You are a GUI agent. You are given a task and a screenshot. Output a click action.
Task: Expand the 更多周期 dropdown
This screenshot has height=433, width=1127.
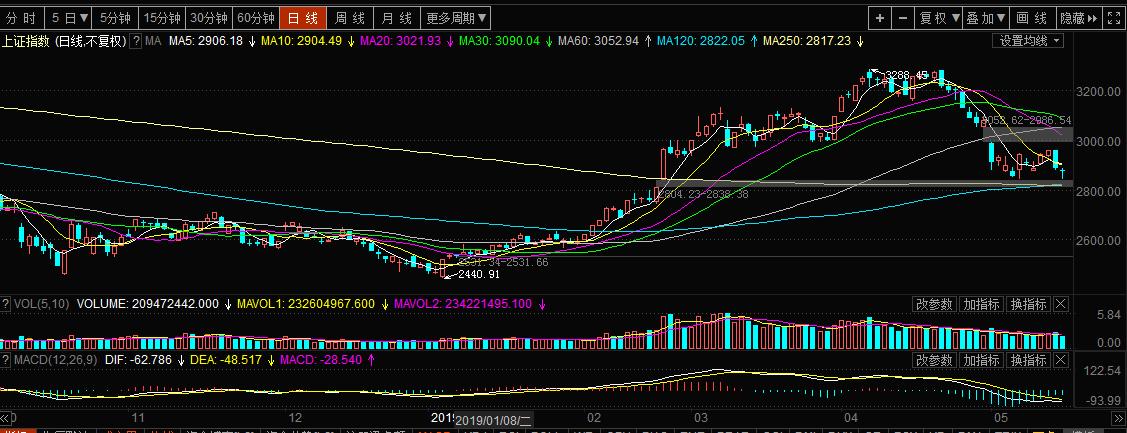tap(455, 18)
